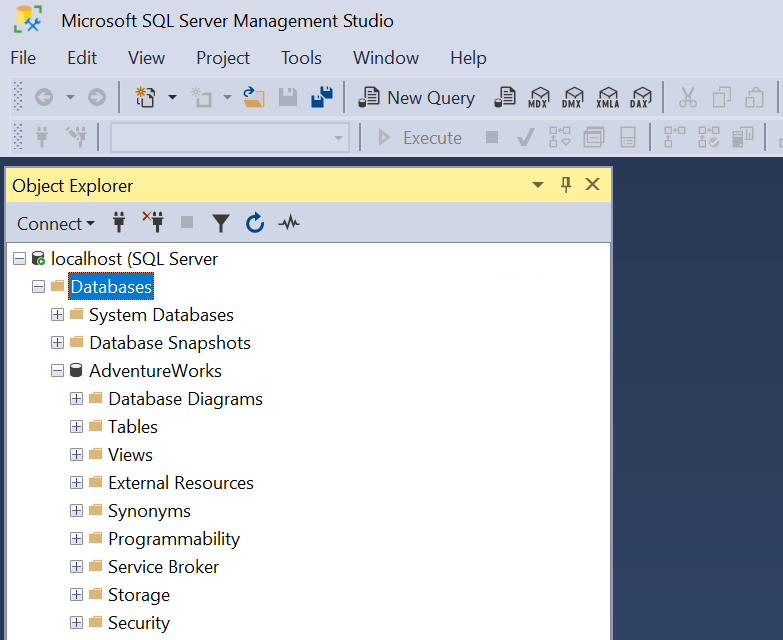Viewport: 783px width, 640px height.
Task: Expand the System Databases folder
Action: tap(58, 315)
